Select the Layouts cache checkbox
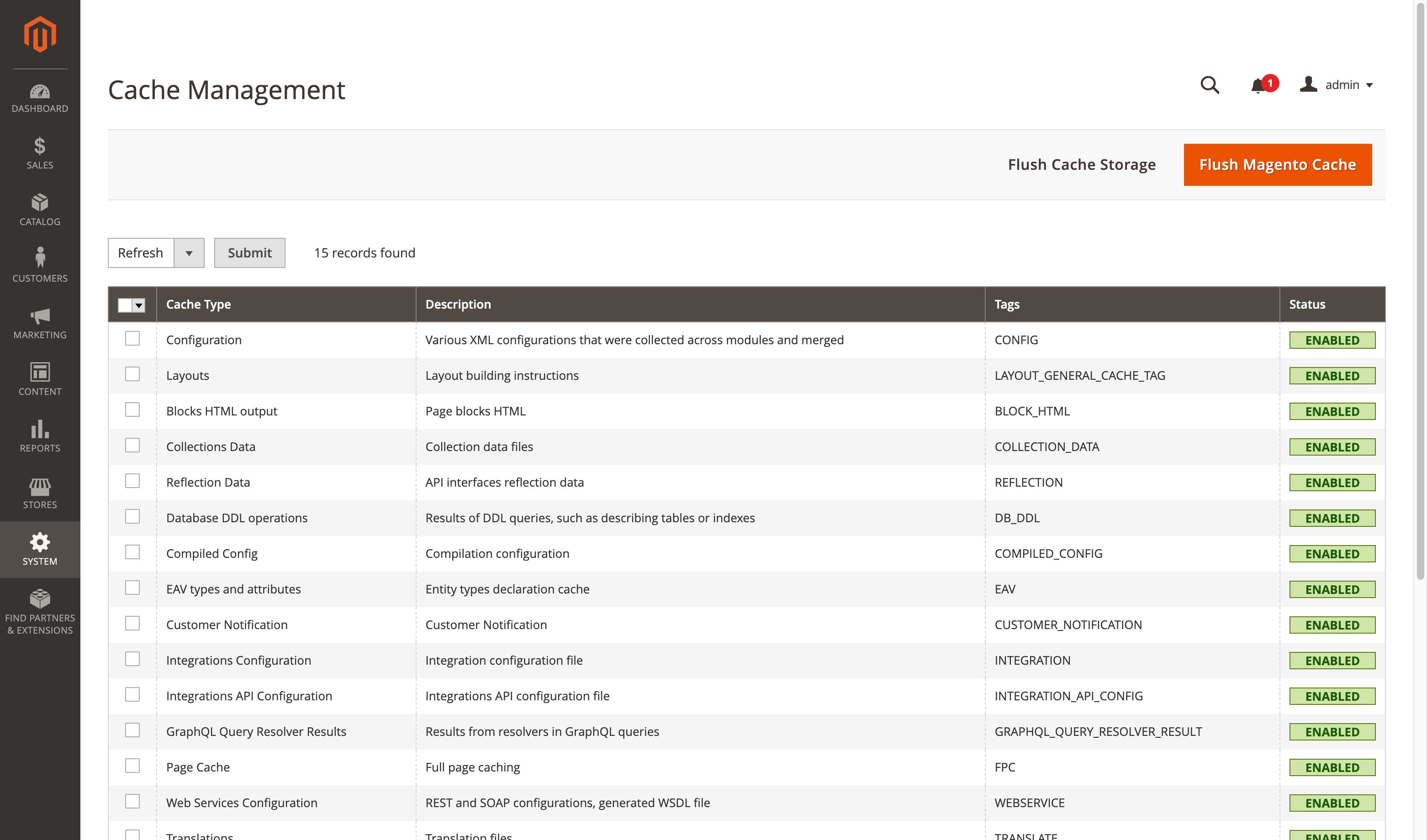Screen dimensions: 1427x840 click(132, 374)
